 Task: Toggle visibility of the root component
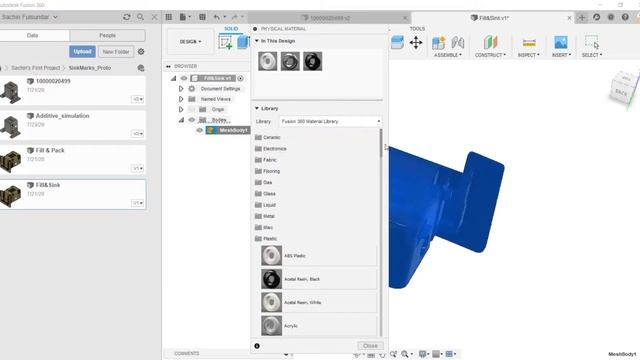pos(184,78)
